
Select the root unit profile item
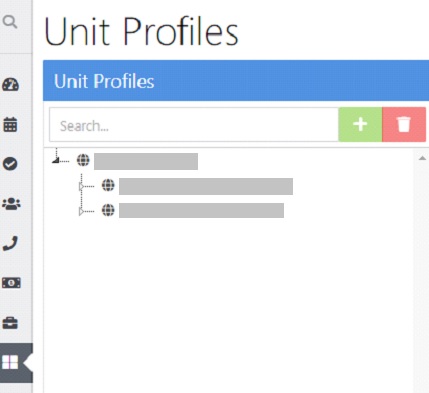coord(146,161)
